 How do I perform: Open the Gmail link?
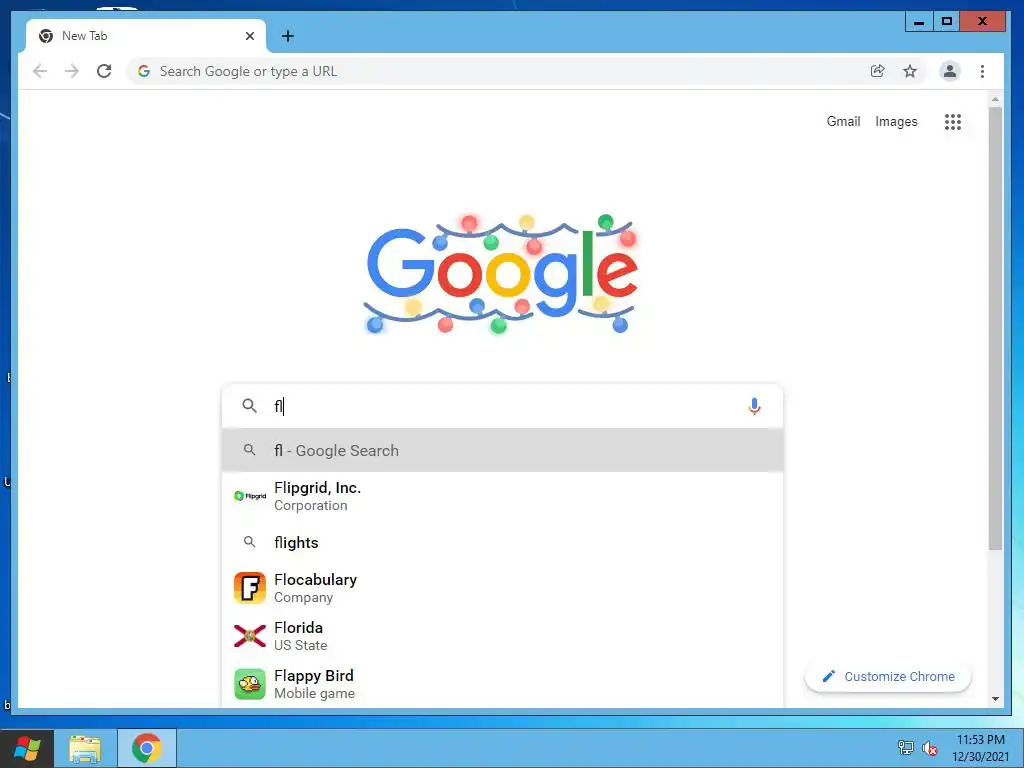[843, 121]
